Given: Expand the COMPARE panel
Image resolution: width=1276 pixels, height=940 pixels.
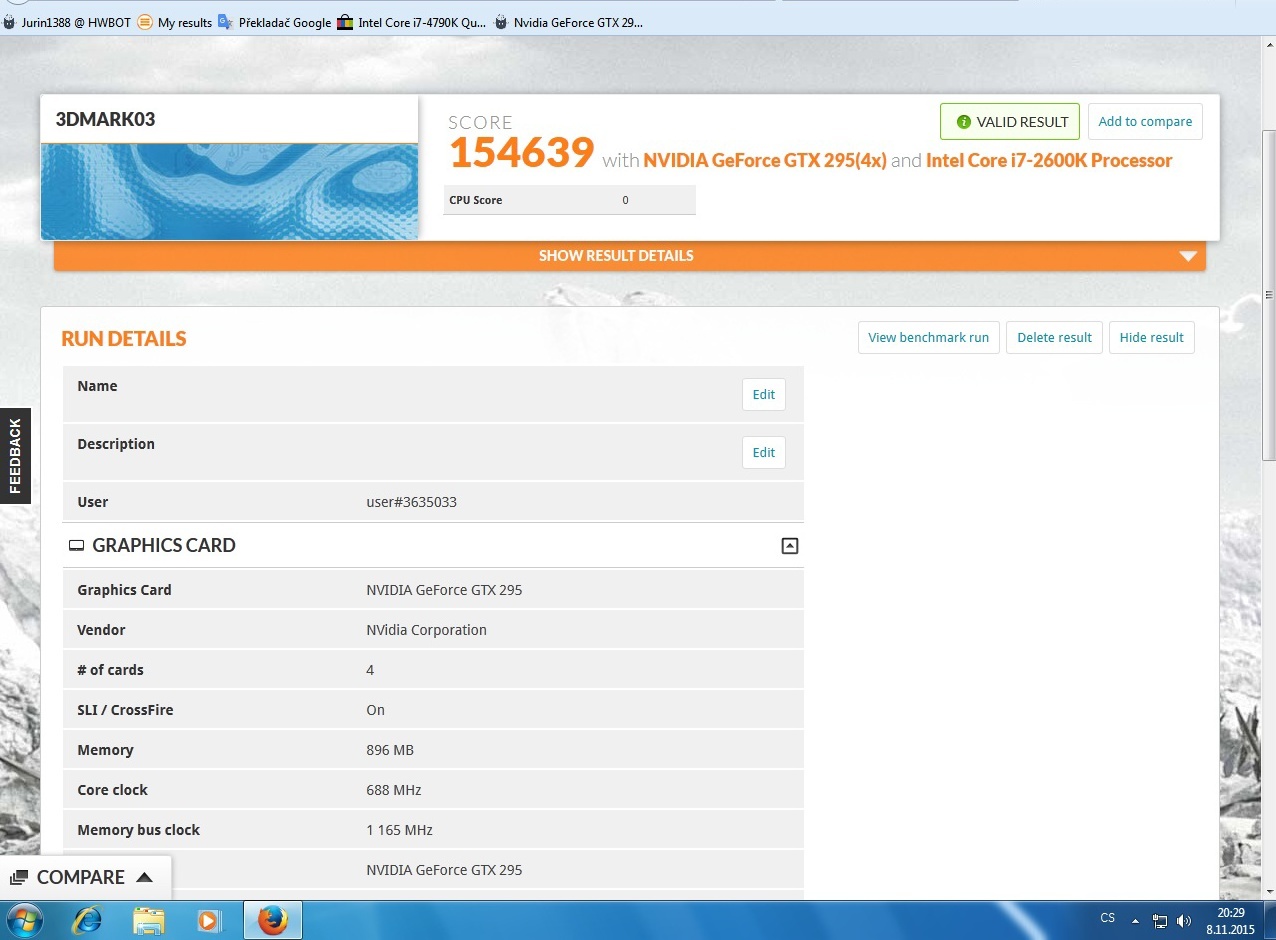Looking at the screenshot, I should (x=85, y=877).
